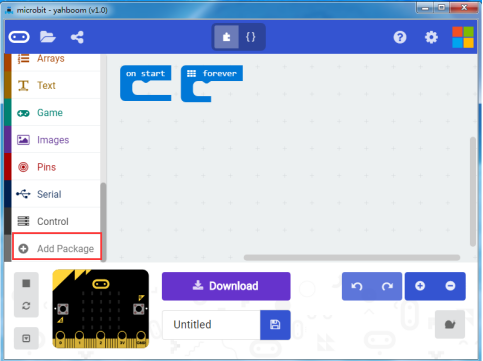Click the workspace vertical scrollbar
Image resolution: width=483 pixels, height=361 pixels.
click(473, 192)
